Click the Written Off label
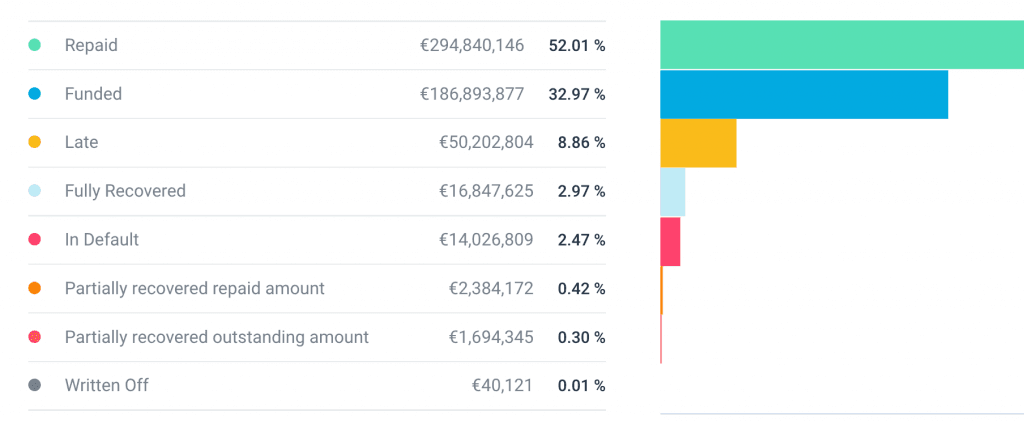The height and width of the screenshot is (424, 1024). click(106, 385)
